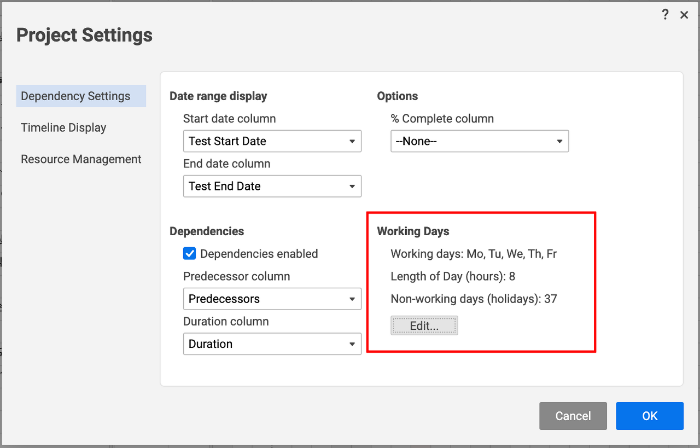Click the Length of Day hours text

[452, 276]
